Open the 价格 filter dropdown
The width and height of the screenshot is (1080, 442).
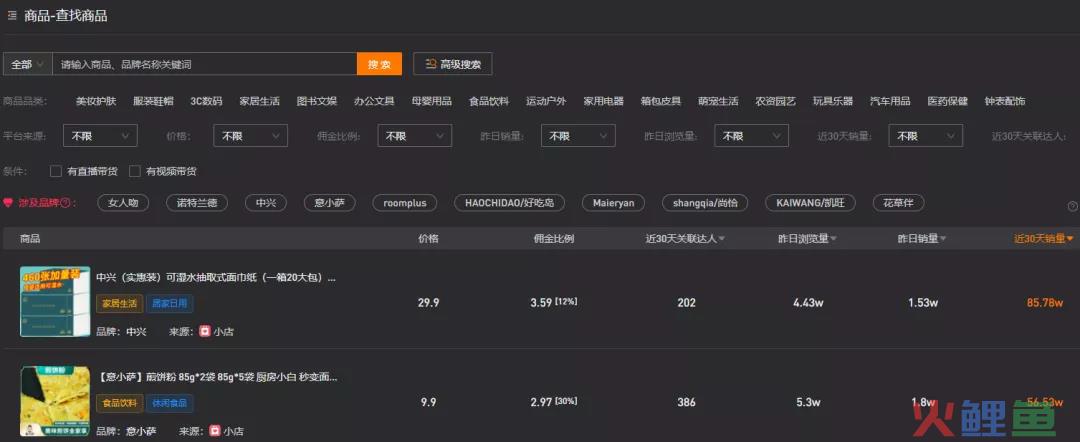coord(251,136)
